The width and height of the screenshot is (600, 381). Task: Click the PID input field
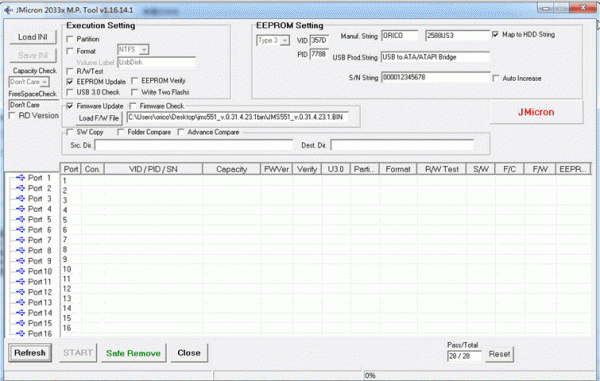(319, 54)
